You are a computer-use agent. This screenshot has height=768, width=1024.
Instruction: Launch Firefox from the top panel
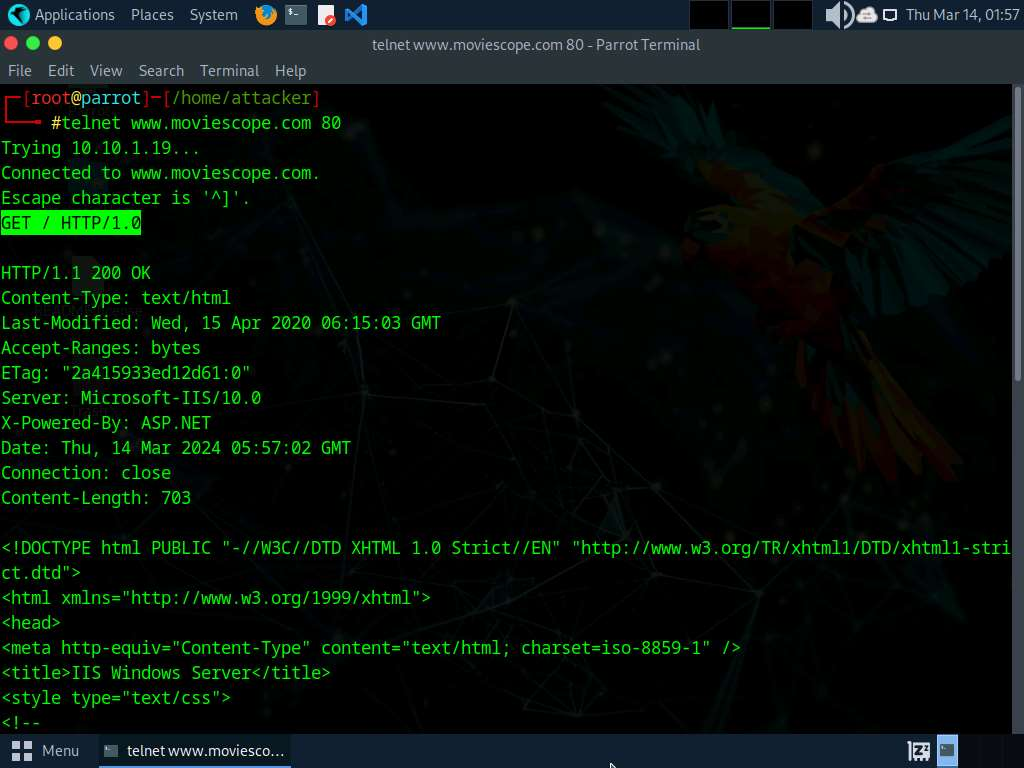pyautogui.click(x=265, y=15)
